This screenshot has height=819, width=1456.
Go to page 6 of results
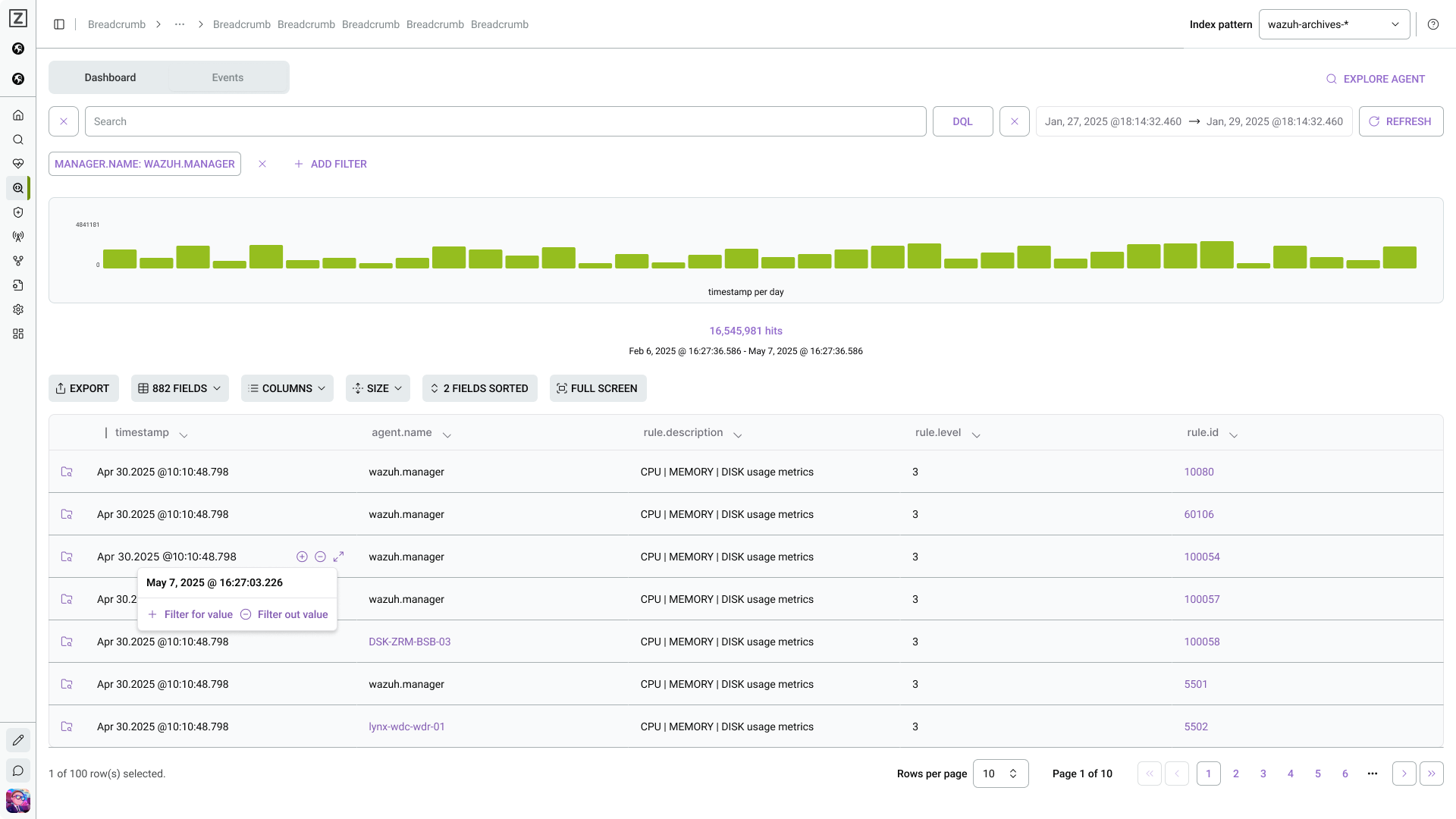(x=1345, y=773)
